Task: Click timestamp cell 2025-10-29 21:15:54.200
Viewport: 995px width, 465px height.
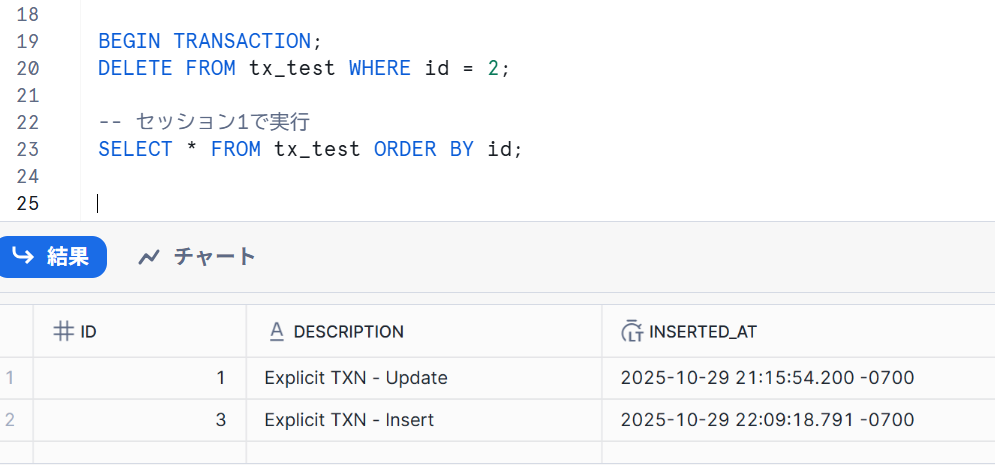Action: tap(767, 378)
